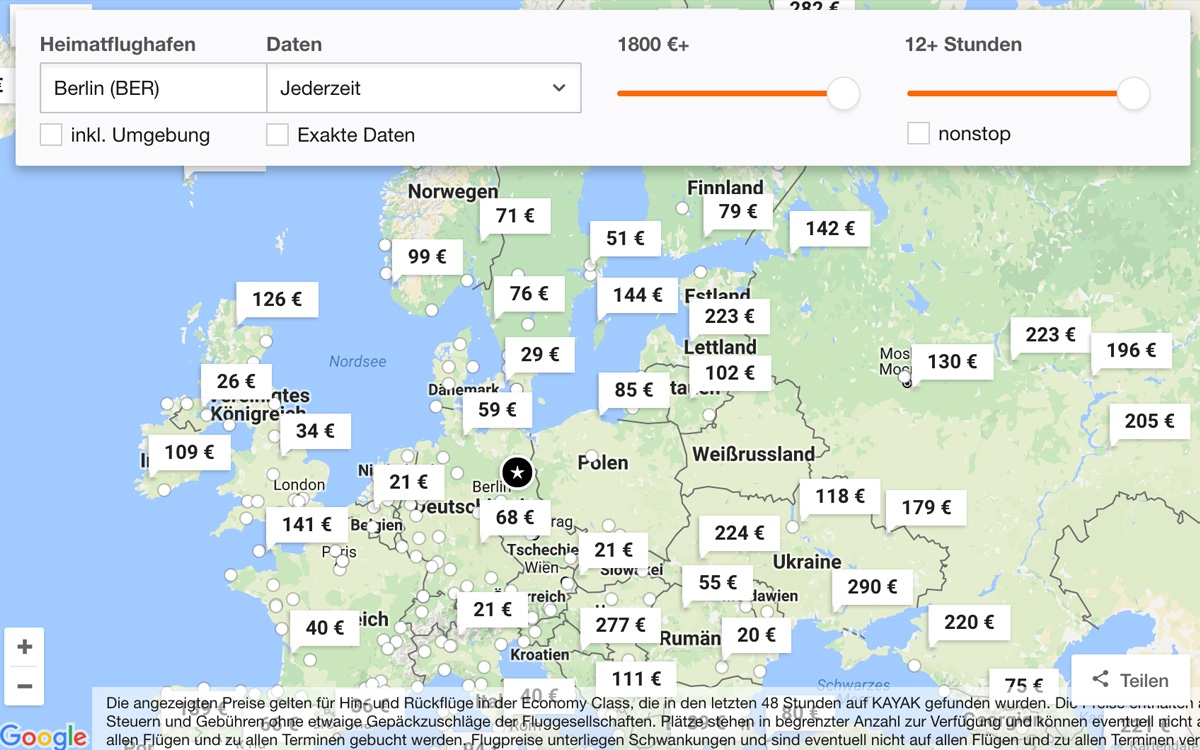Enable the nonstop flights checkbox

click(x=918, y=133)
